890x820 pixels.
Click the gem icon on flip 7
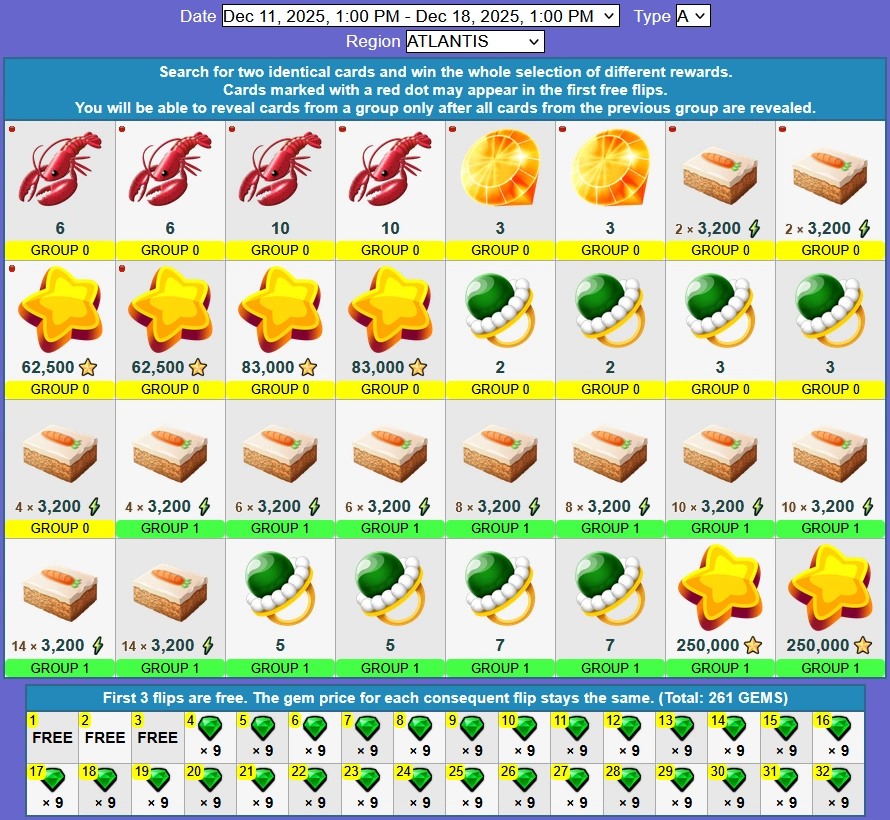point(367,728)
